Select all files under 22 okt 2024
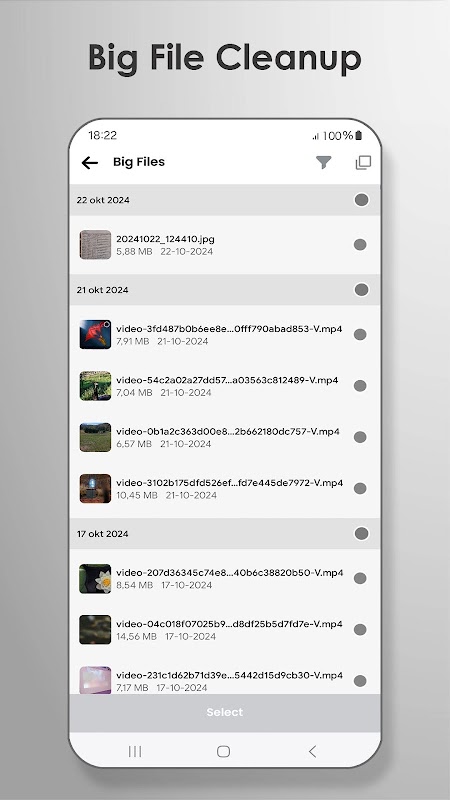This screenshot has height=800, width=450. click(361, 199)
